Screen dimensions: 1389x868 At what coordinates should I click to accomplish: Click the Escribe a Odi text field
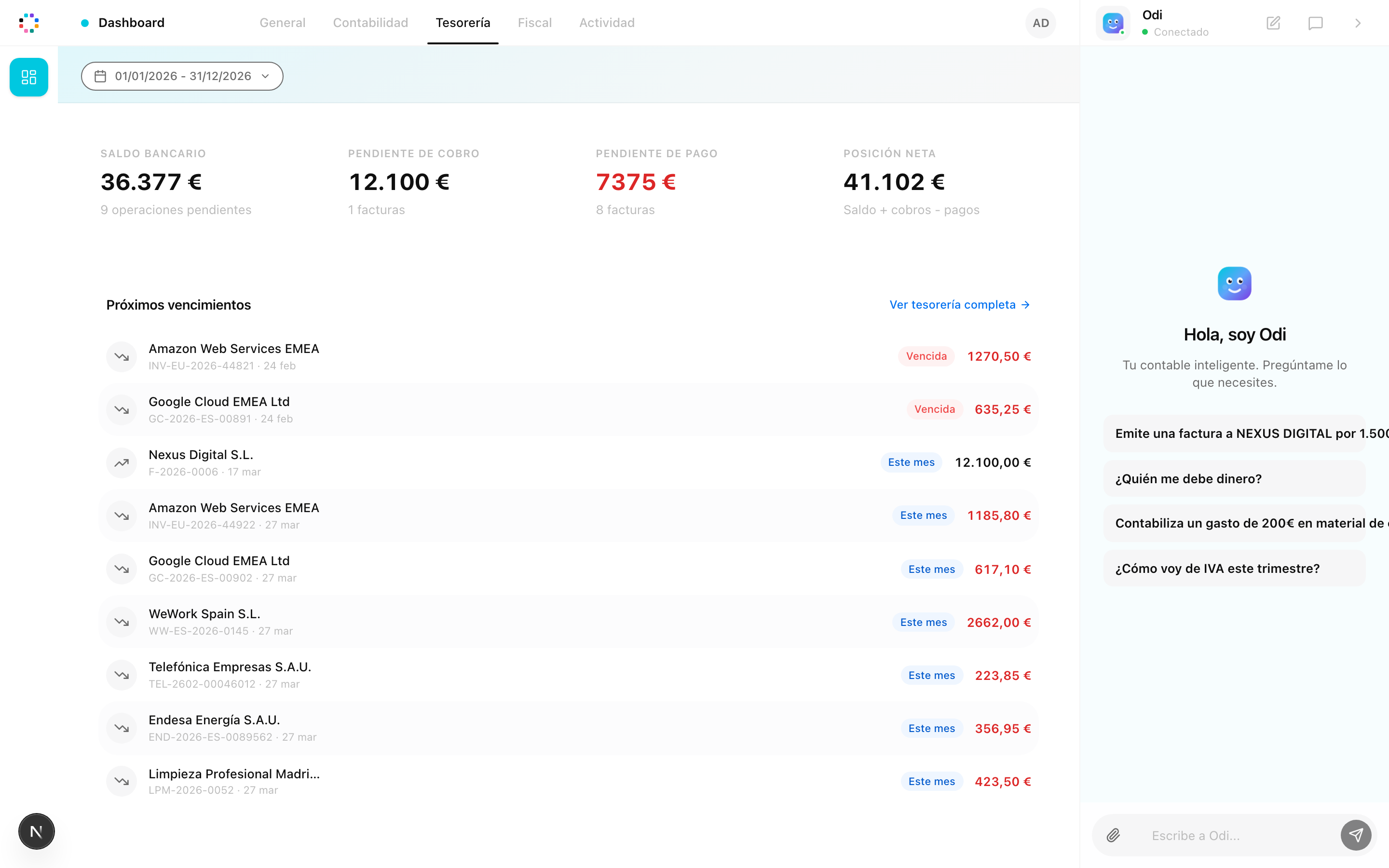1234,835
